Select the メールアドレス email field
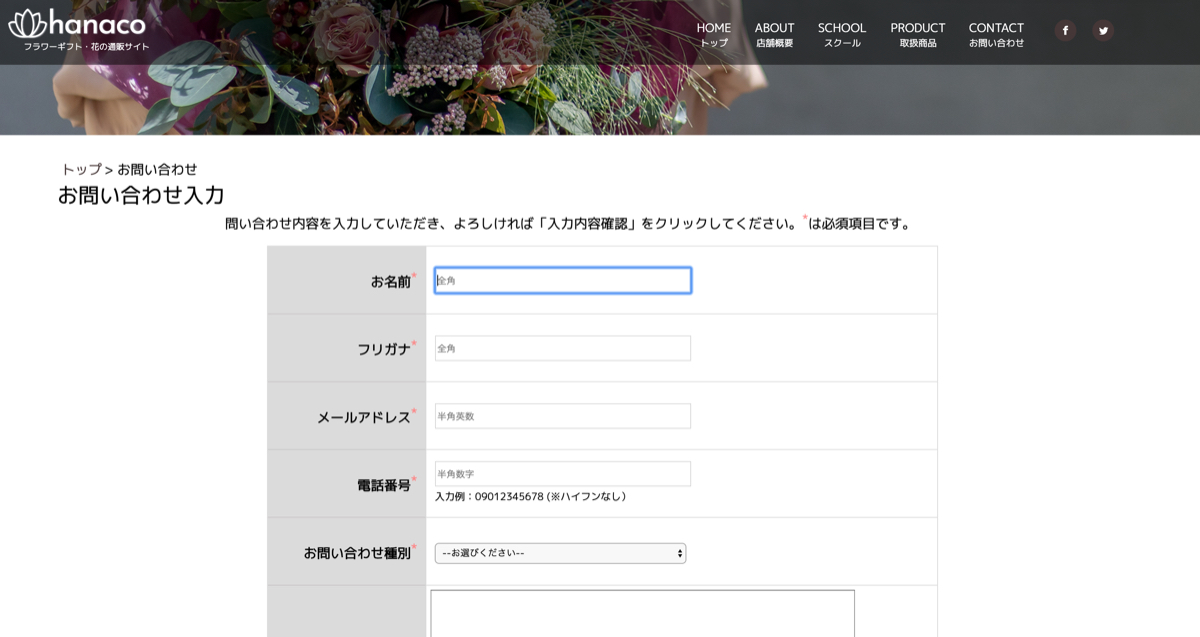1200x637 pixels. point(562,416)
